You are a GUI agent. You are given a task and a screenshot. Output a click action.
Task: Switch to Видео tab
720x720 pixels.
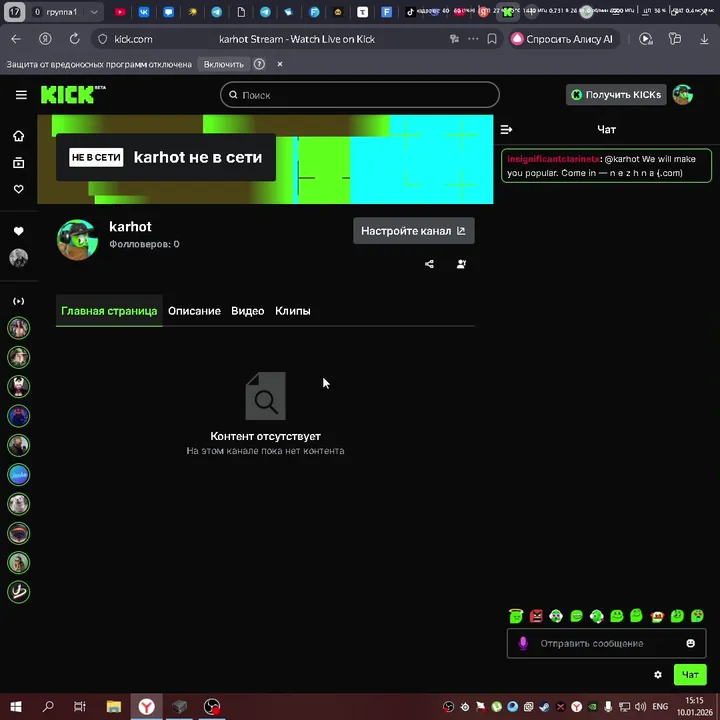click(248, 311)
